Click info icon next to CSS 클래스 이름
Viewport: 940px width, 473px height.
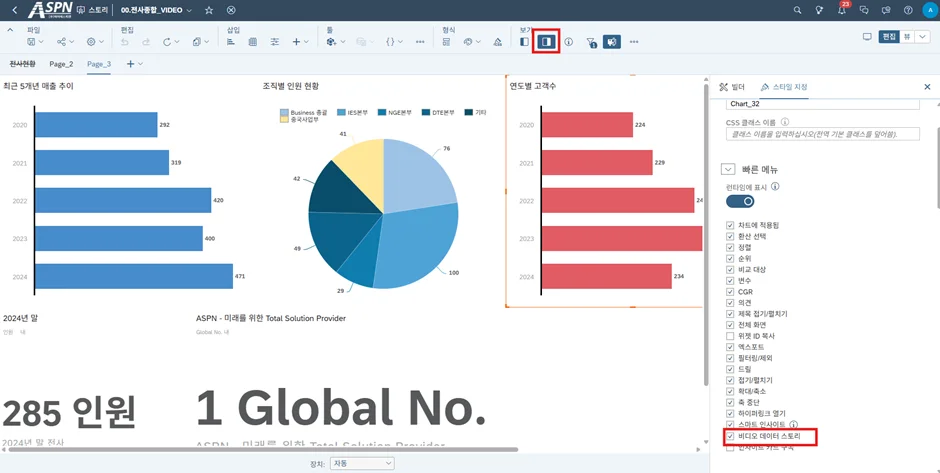(785, 122)
